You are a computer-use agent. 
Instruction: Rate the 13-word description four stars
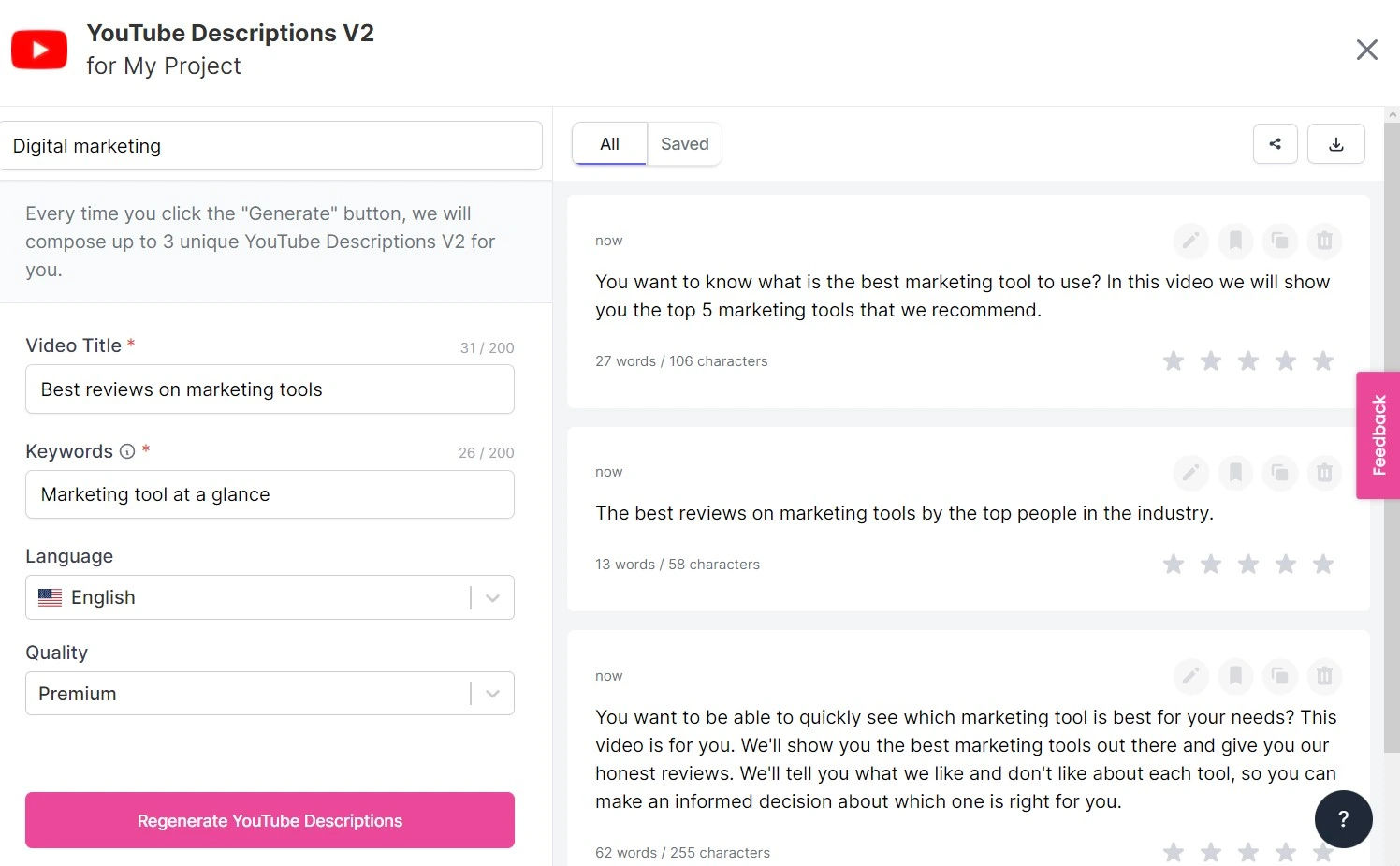1286,564
